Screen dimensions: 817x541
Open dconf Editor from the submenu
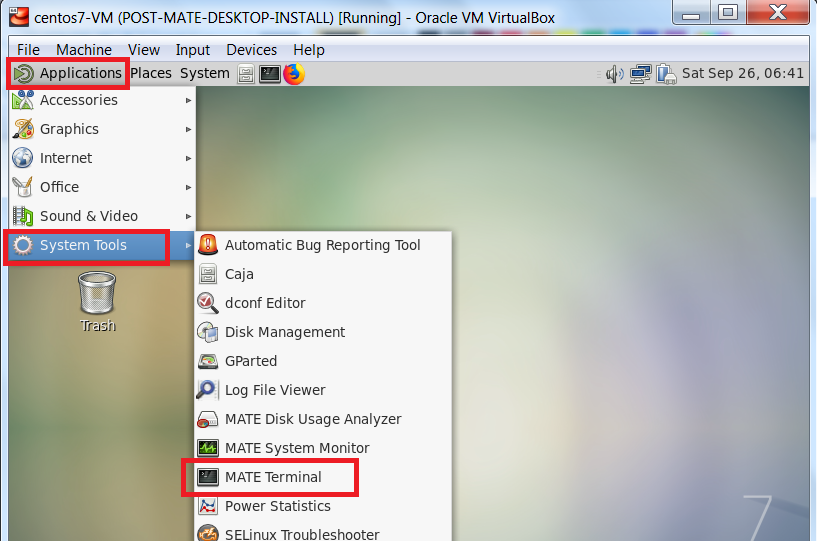pos(264,303)
